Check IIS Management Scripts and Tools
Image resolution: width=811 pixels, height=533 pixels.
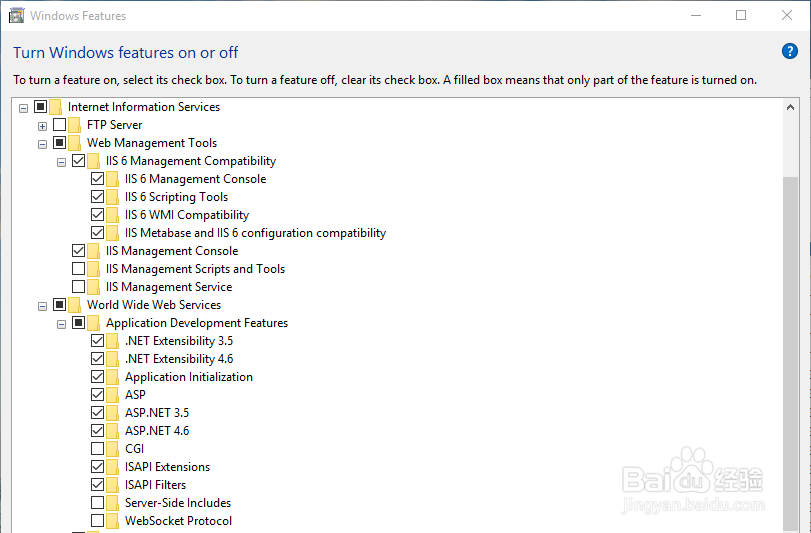[78, 269]
